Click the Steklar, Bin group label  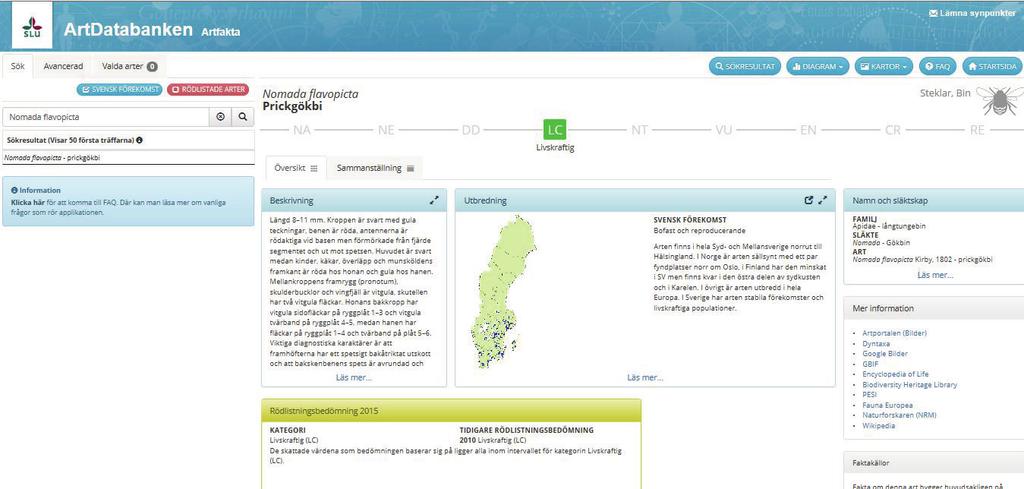(945, 93)
